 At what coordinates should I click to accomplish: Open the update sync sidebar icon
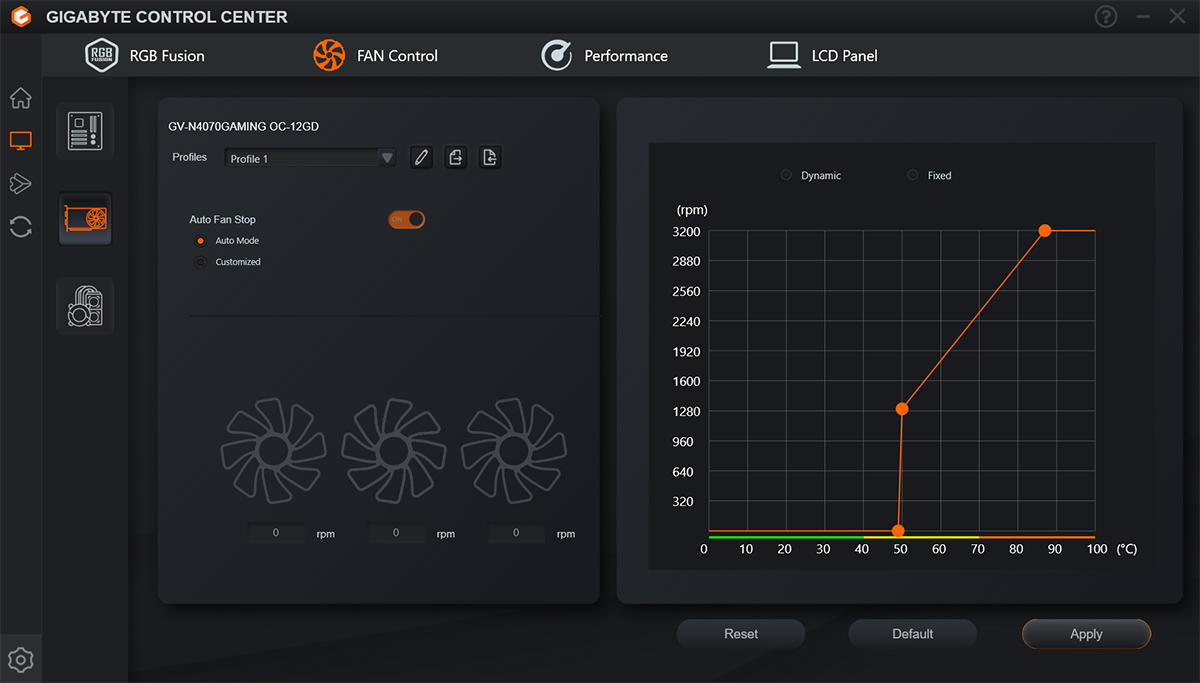click(21, 226)
